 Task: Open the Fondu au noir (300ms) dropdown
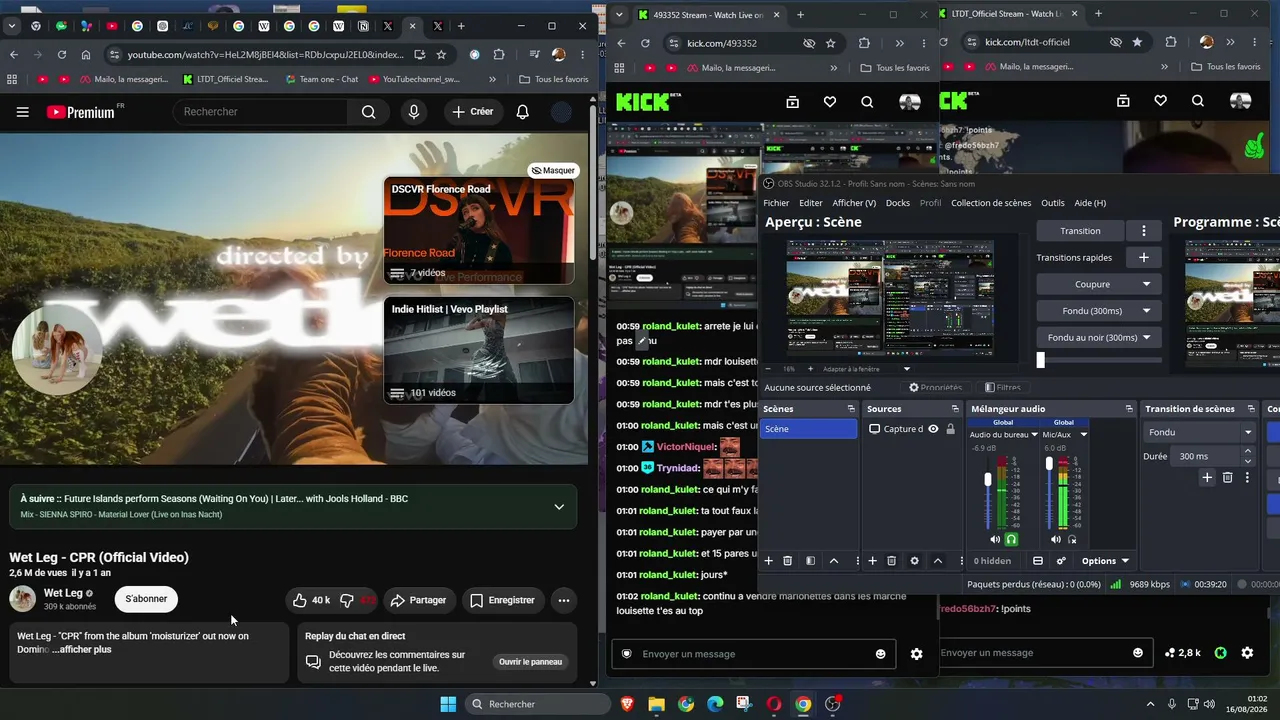pyautogui.click(x=1098, y=338)
